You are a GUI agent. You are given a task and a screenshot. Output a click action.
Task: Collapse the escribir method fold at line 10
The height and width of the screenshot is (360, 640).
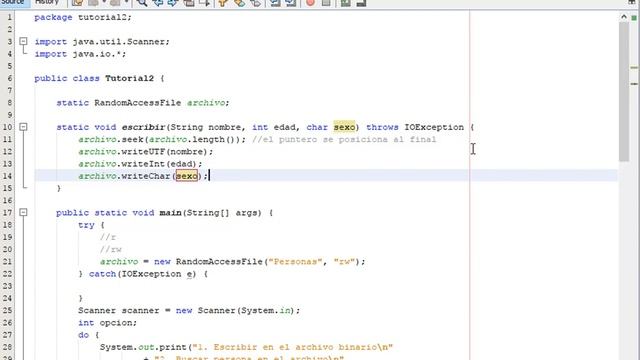23,127
